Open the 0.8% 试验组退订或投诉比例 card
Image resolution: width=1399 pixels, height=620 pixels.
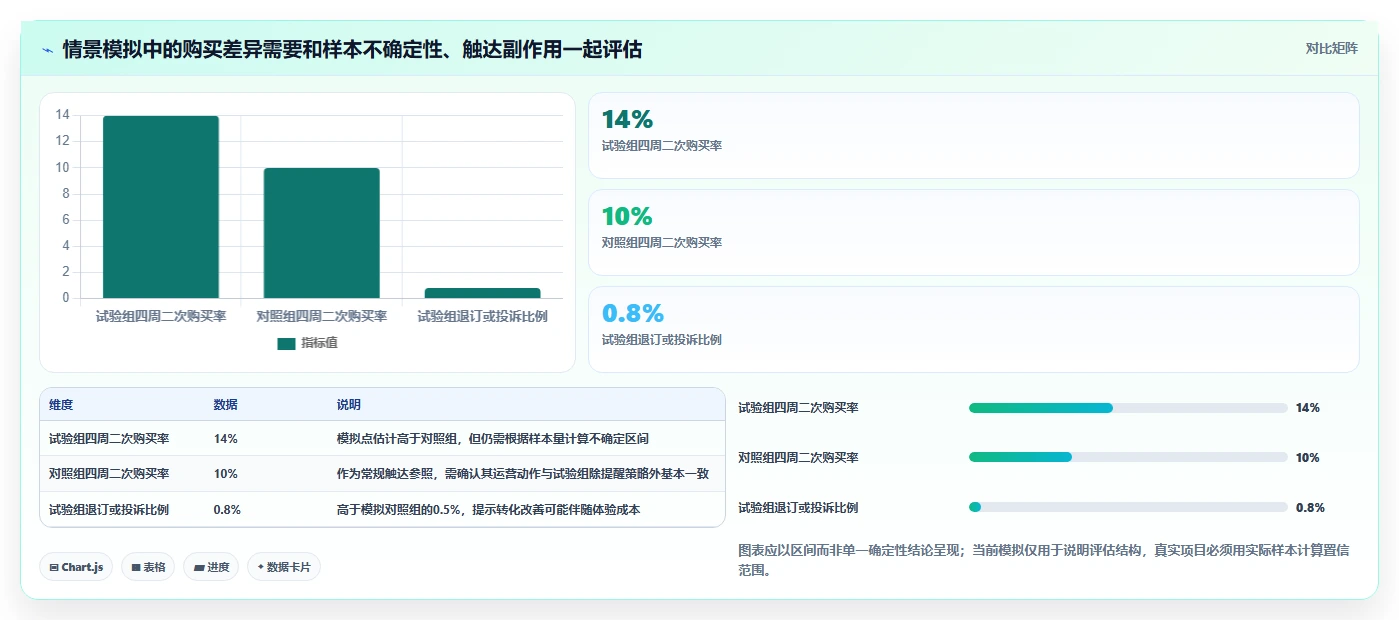click(973, 329)
